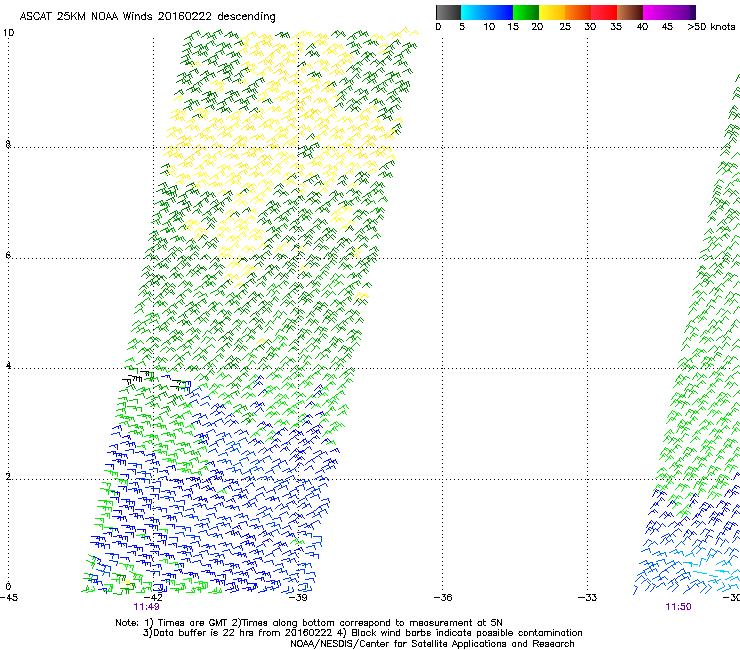This screenshot has width=740, height=650.
Task: Click the magenta-purple 40-50 knots legend segment
Action: coord(669,12)
